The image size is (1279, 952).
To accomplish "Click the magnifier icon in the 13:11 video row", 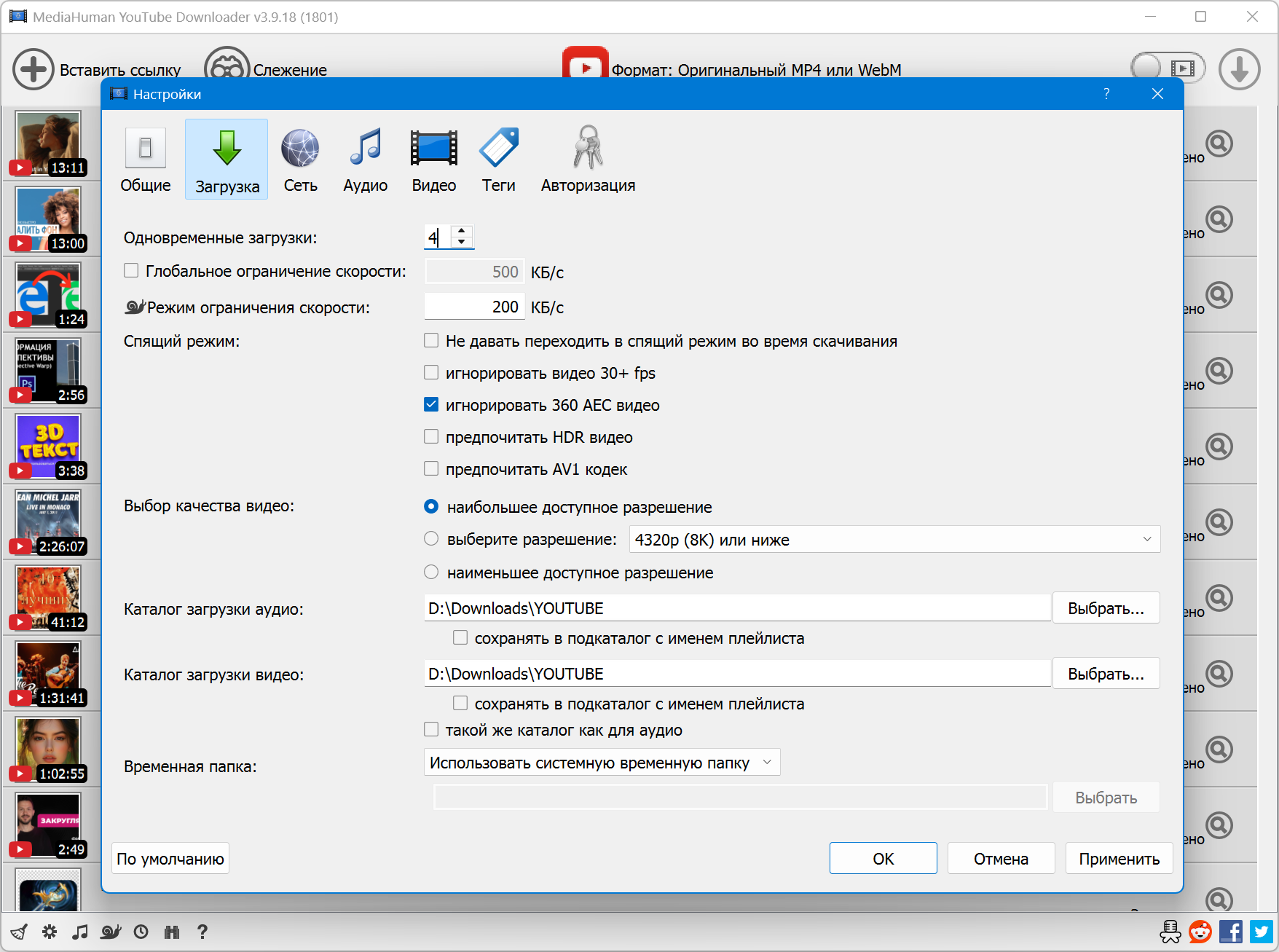I will tap(1219, 144).
